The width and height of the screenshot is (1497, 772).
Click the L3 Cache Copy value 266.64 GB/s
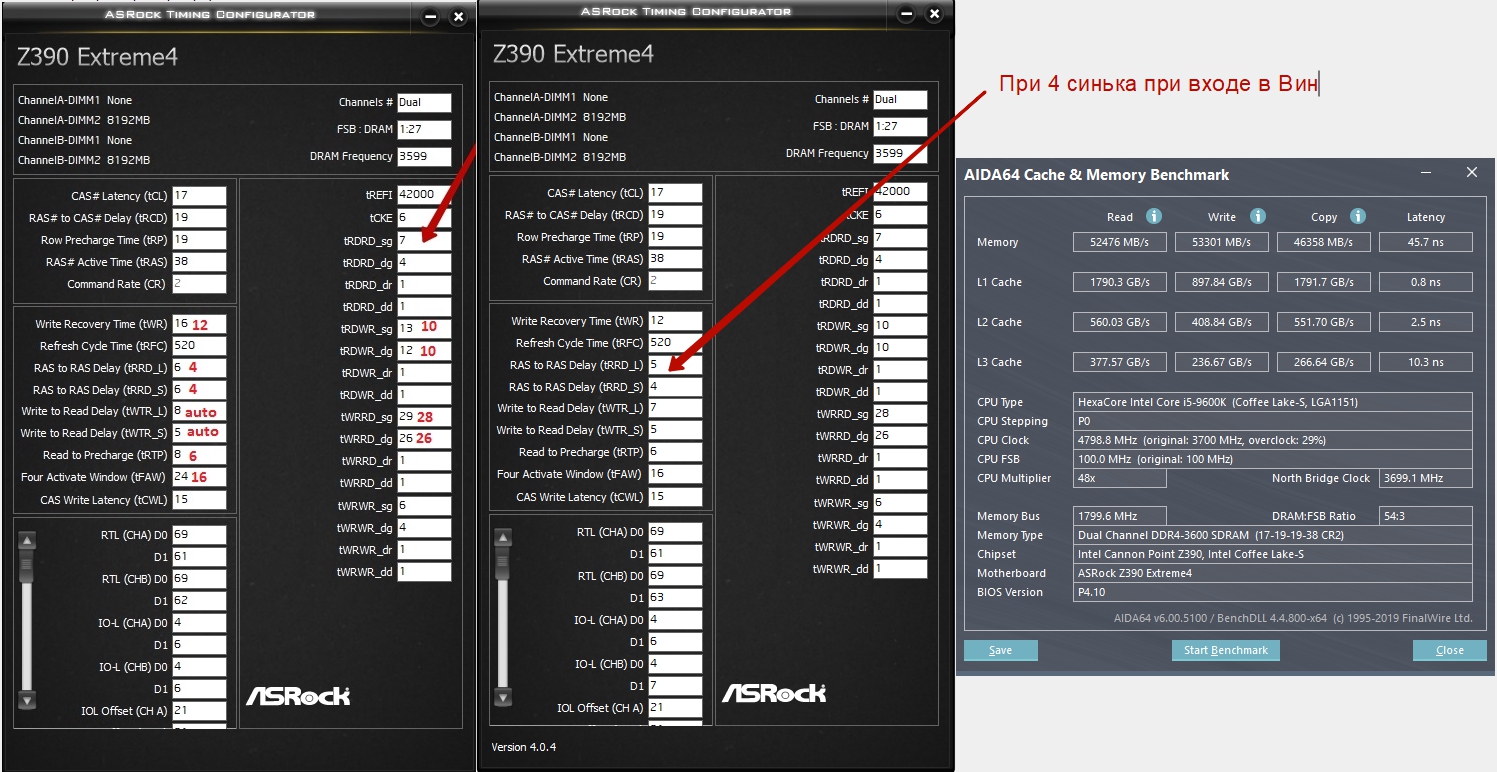point(1324,362)
